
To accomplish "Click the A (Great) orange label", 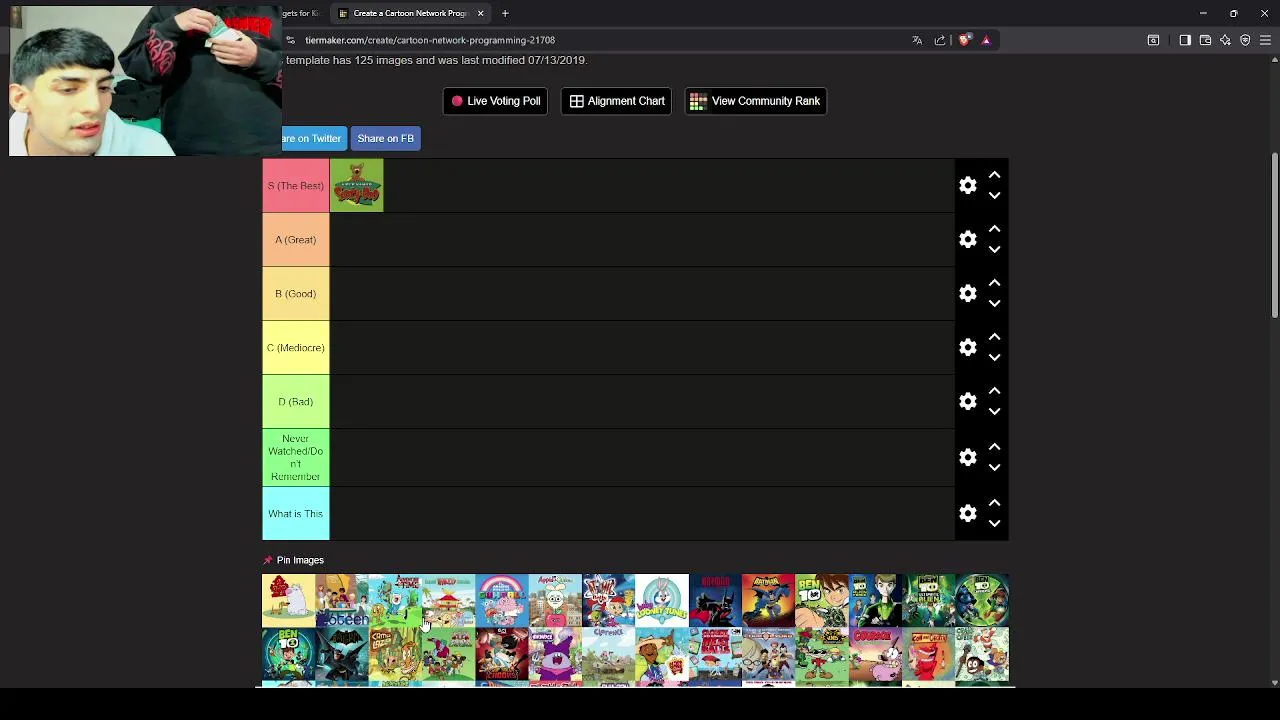I will pos(296,240).
